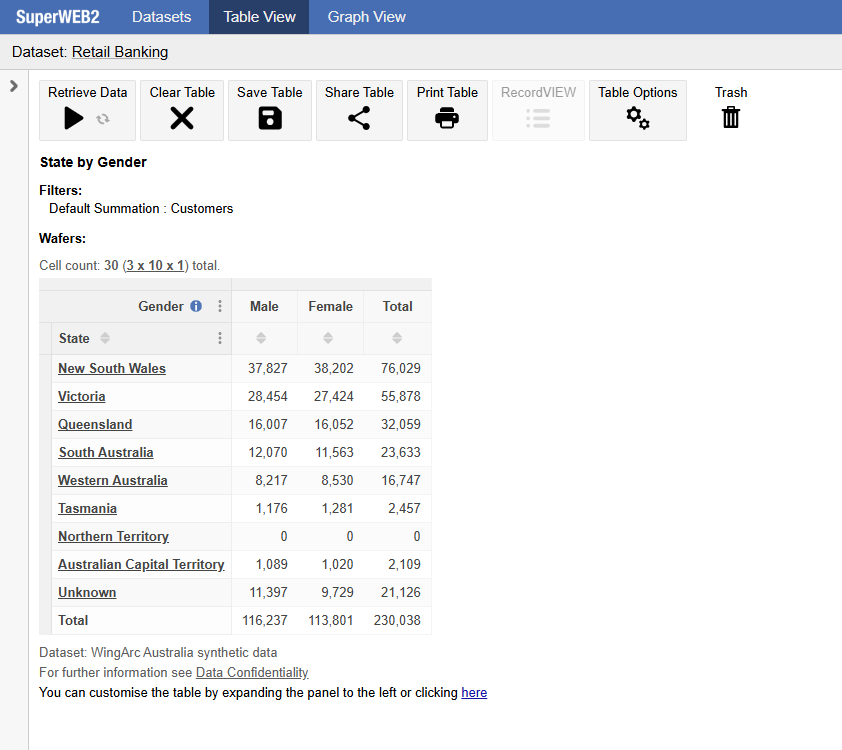Click the Data Confidentiality link
This screenshot has width=842, height=750.
251,672
